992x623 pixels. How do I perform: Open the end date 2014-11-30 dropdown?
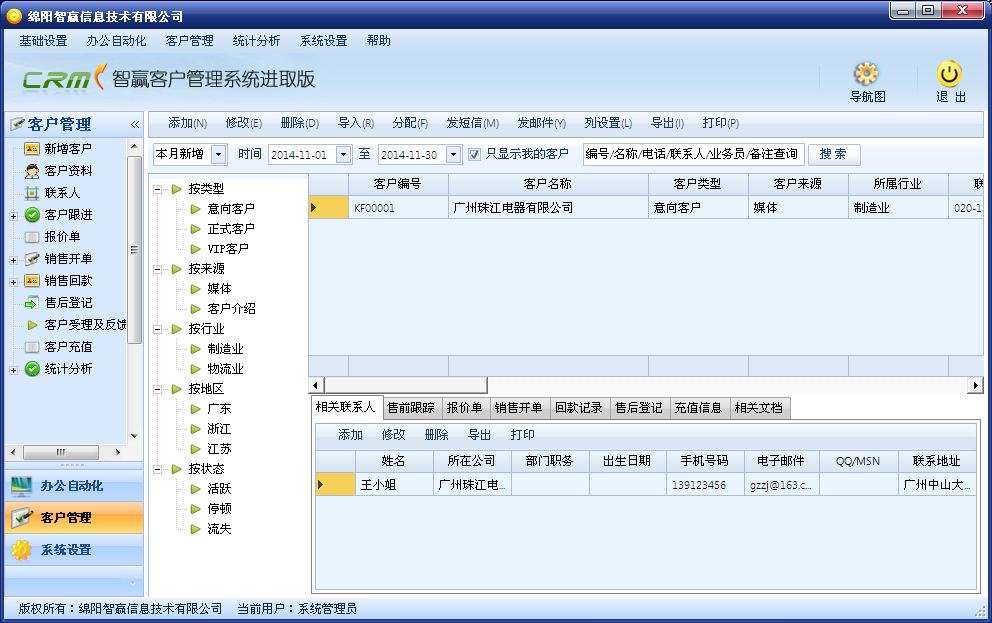coord(454,154)
